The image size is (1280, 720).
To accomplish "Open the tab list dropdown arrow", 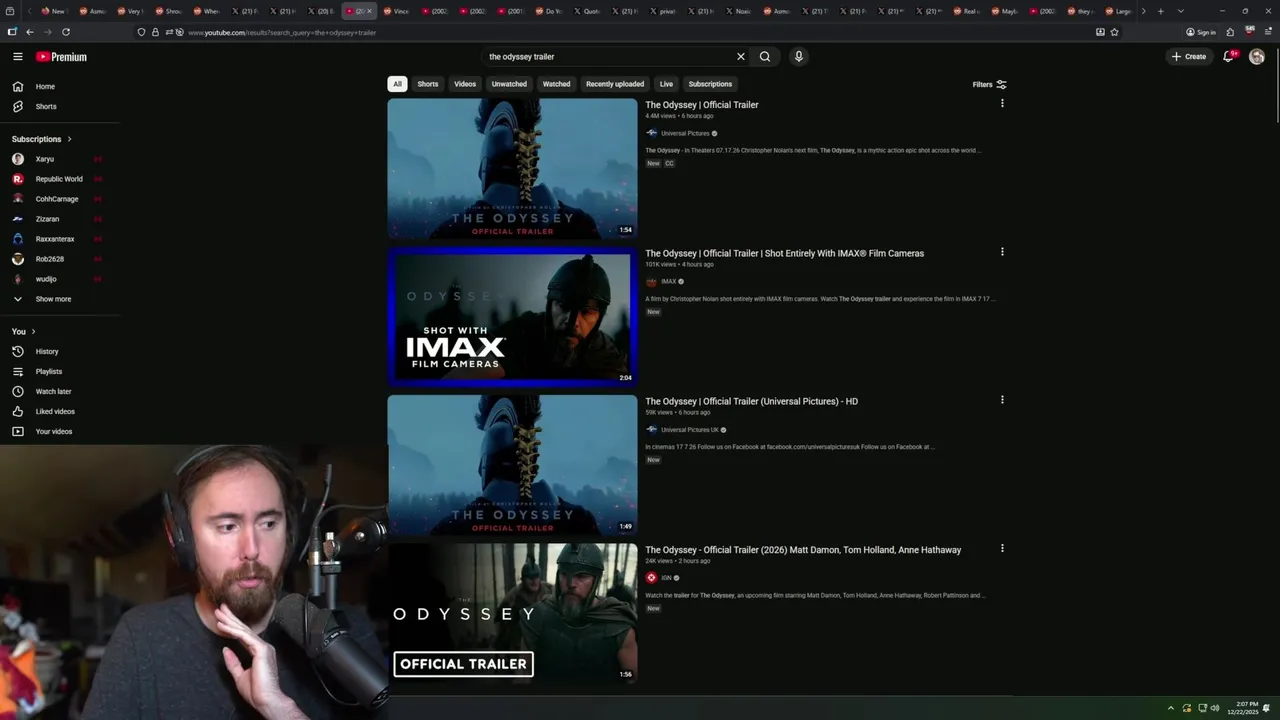I will coord(1180,11).
